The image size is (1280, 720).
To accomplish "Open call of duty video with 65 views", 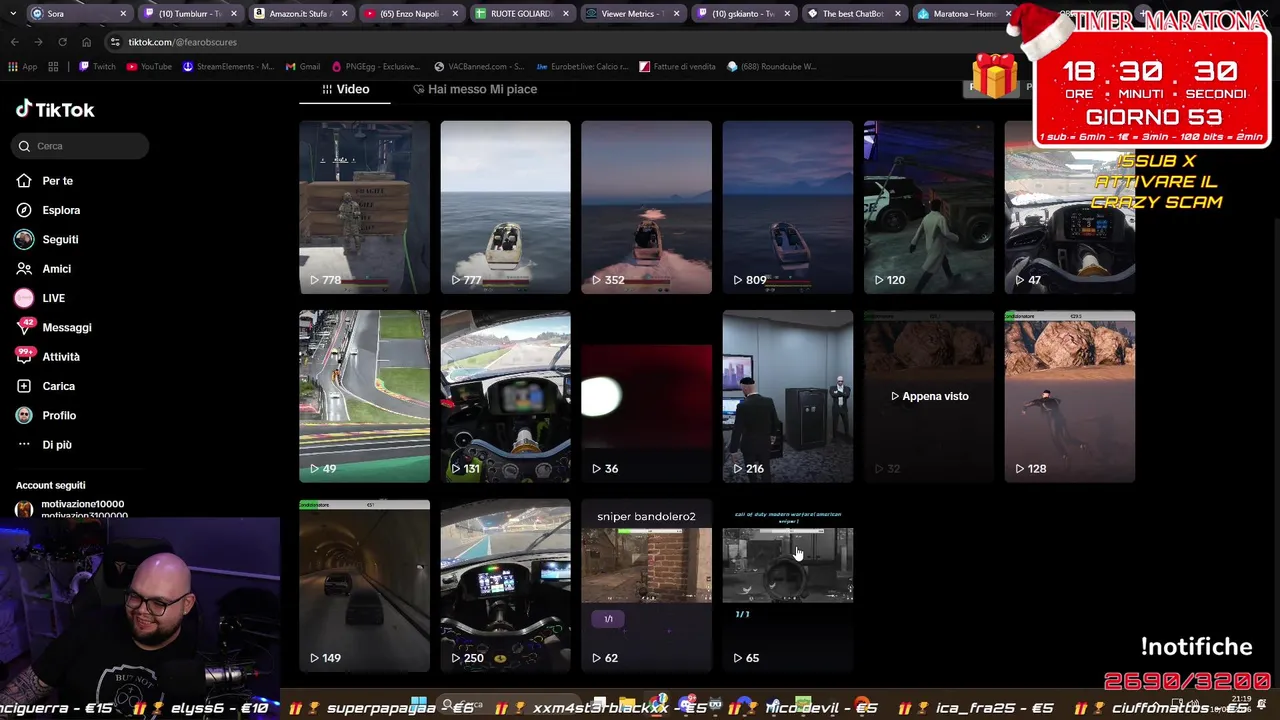I will pyautogui.click(x=787, y=585).
